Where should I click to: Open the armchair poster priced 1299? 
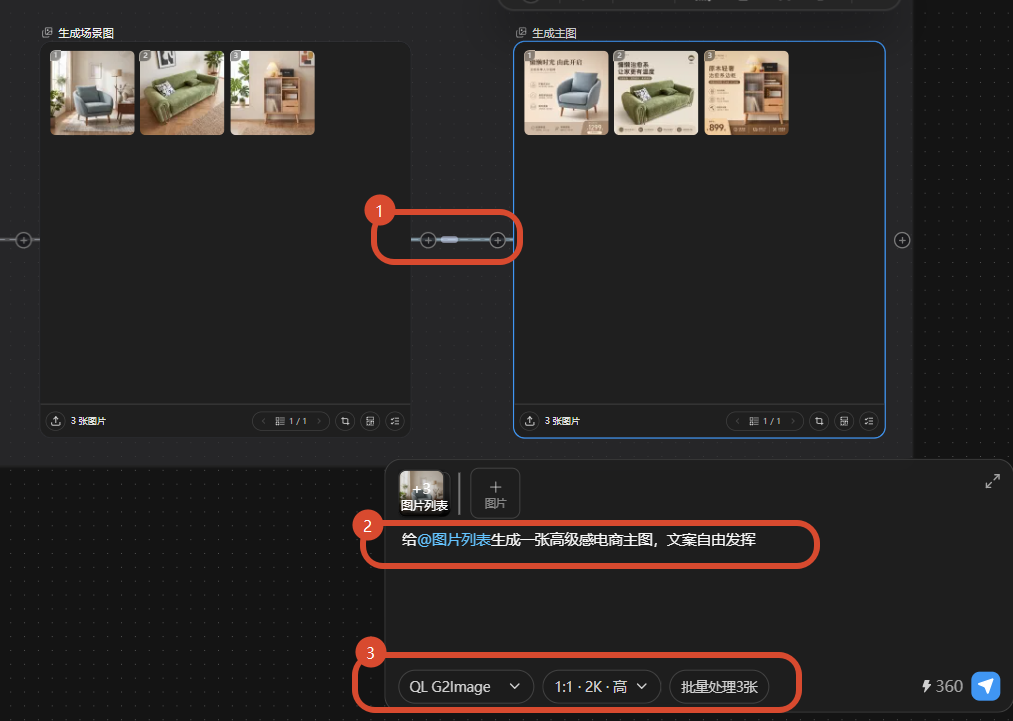(x=566, y=93)
